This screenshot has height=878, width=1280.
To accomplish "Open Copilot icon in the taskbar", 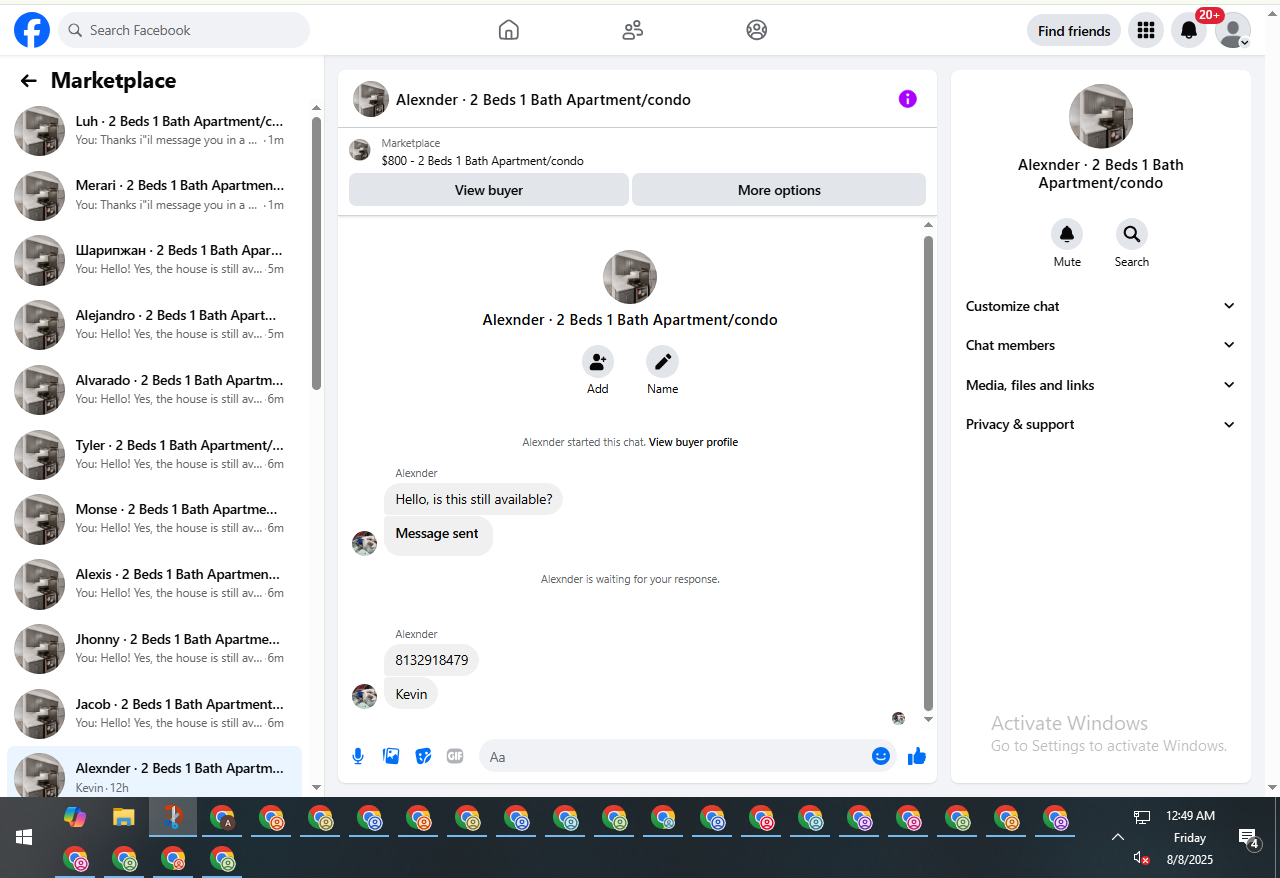I will point(74,817).
